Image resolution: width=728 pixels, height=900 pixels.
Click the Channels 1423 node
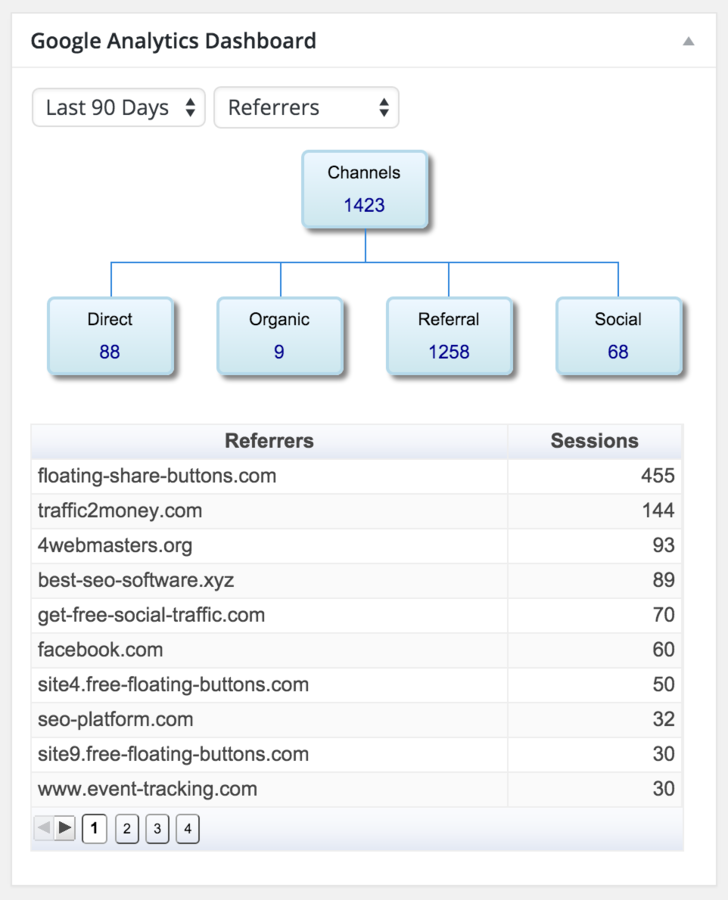coord(365,190)
